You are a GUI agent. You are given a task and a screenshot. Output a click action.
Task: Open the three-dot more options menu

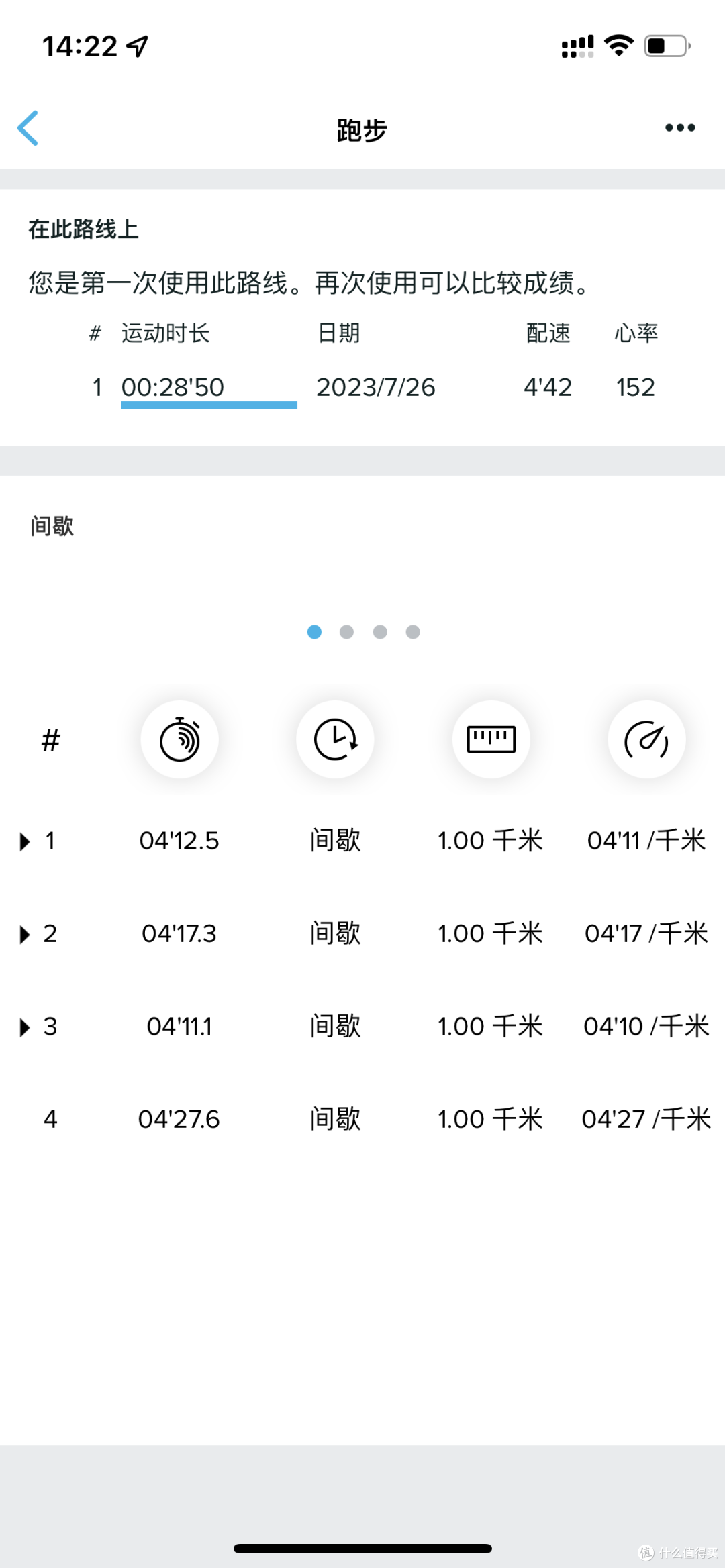pos(680,127)
